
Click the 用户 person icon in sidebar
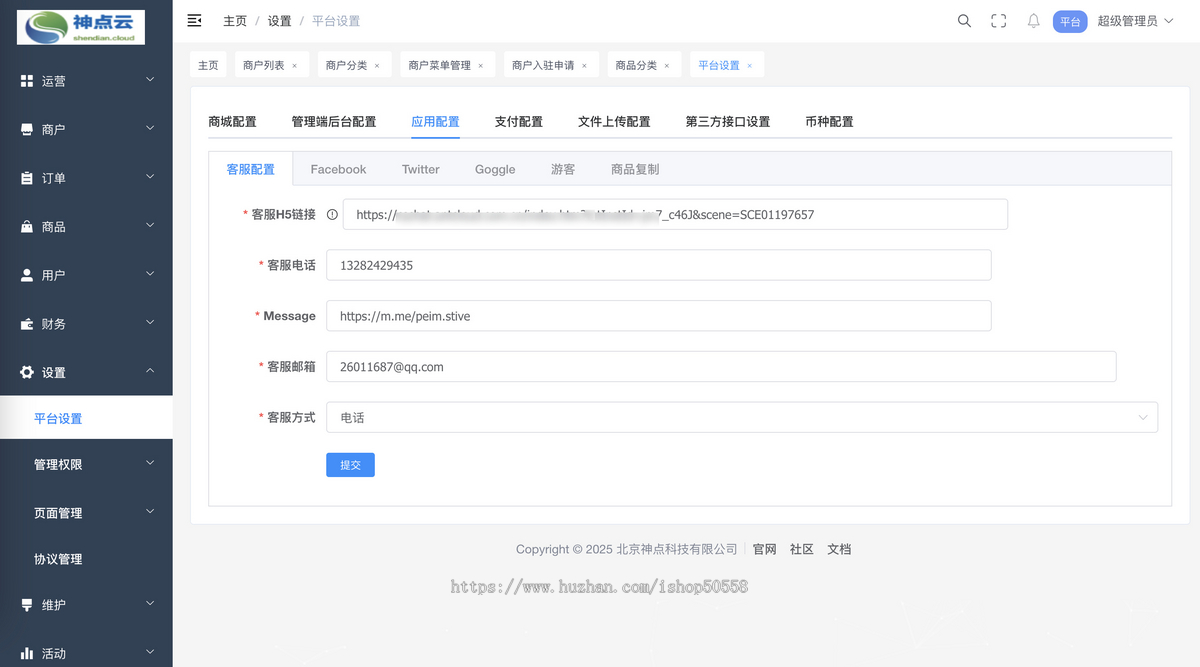click(27, 275)
